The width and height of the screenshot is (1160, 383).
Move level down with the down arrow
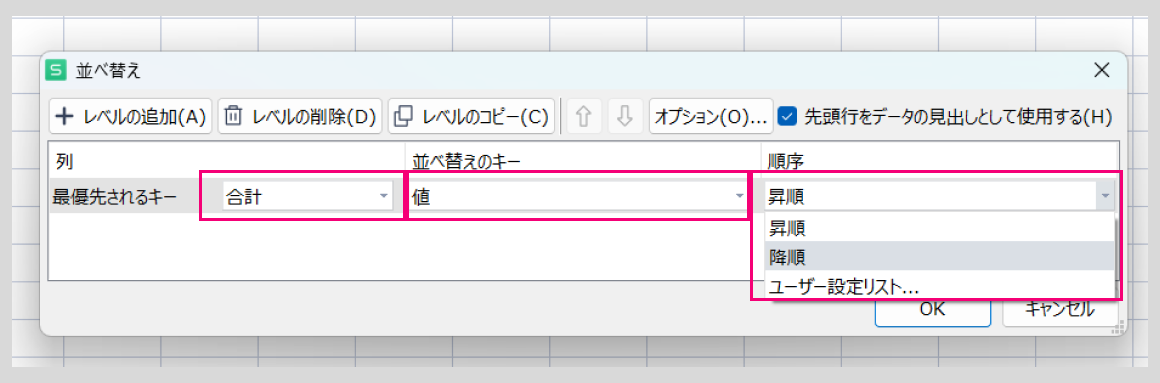[625, 116]
